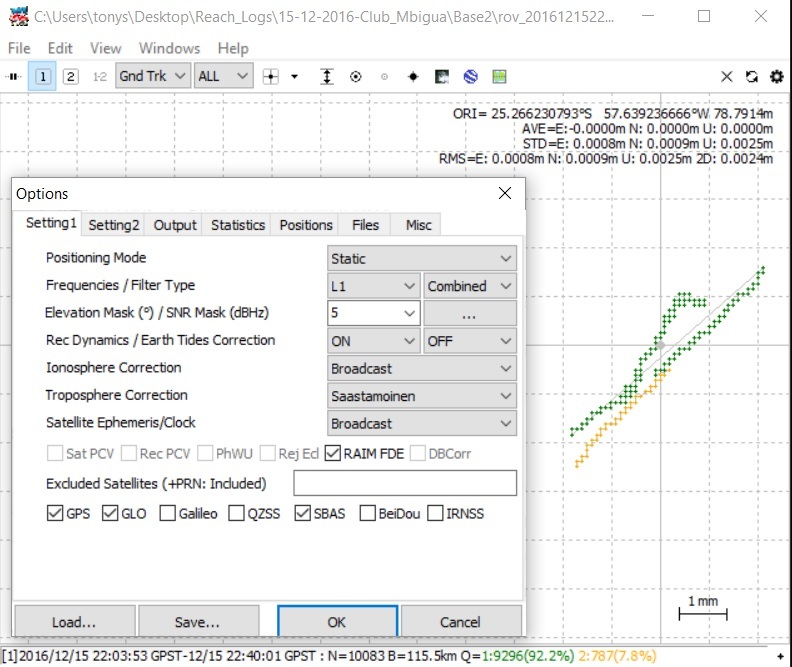Click the fit vertical range icon
This screenshot has width=792, height=667.
tap(327, 77)
